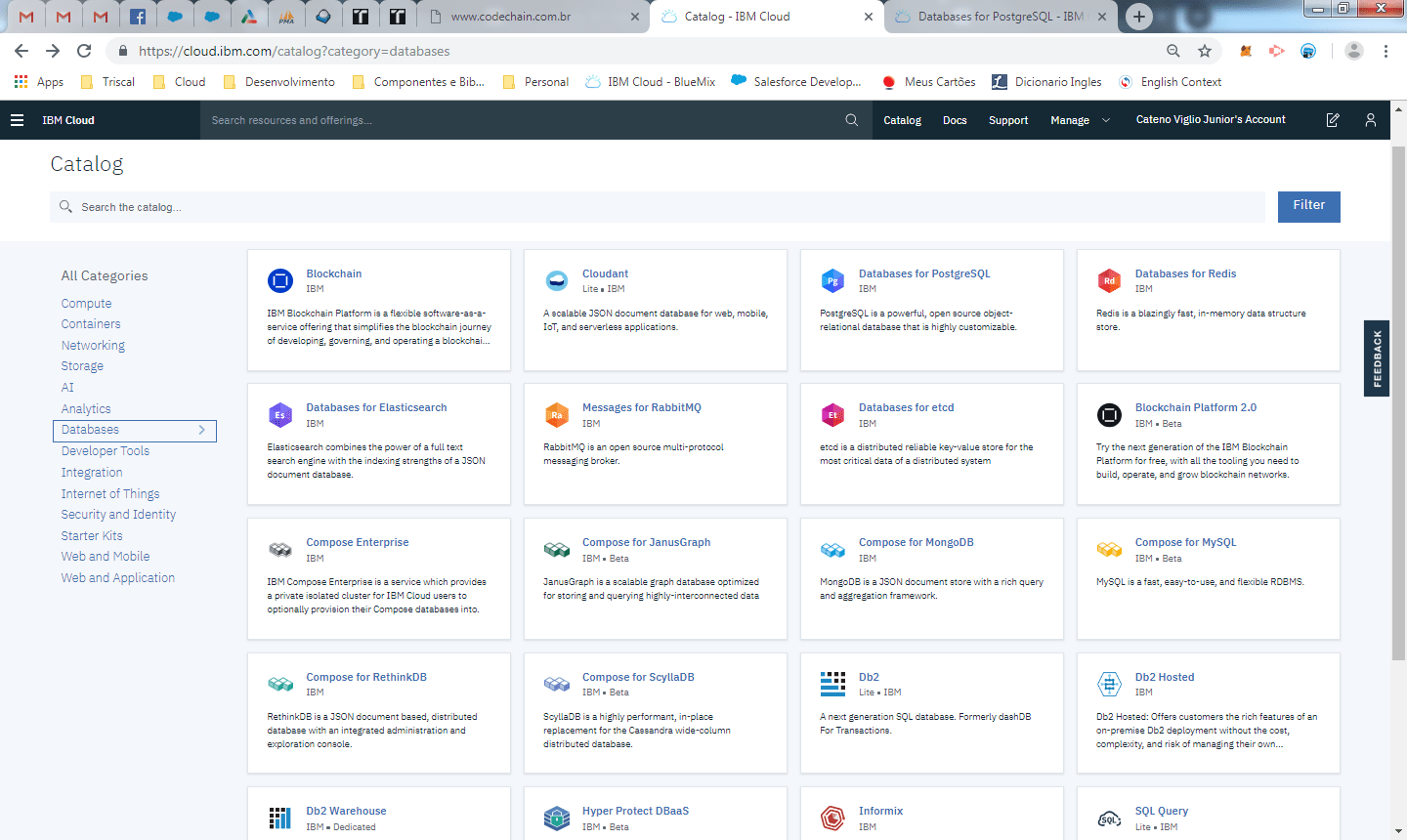Select the Compute category

tap(87, 304)
